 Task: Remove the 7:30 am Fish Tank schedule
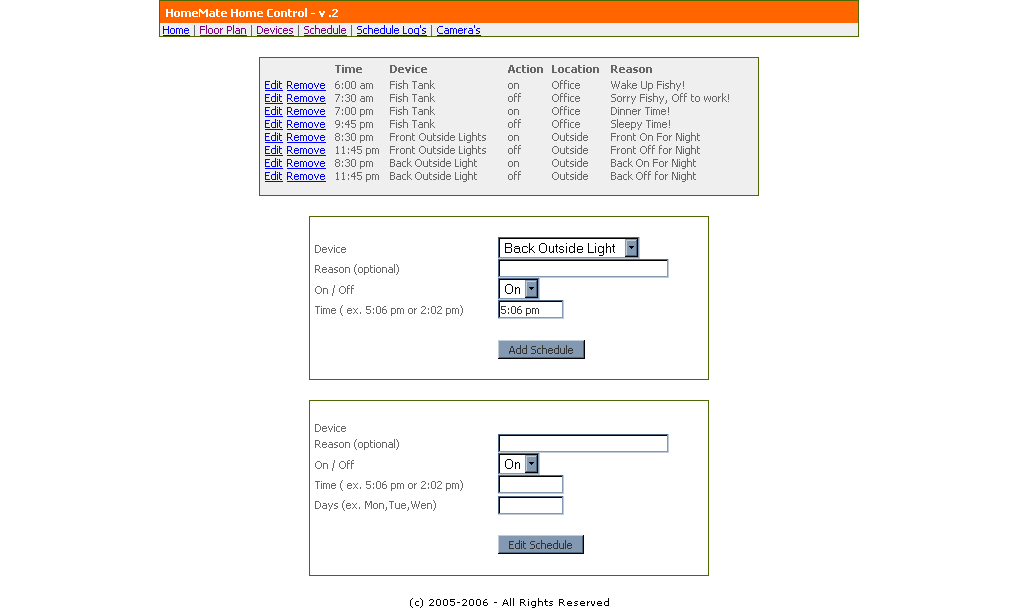pos(306,98)
